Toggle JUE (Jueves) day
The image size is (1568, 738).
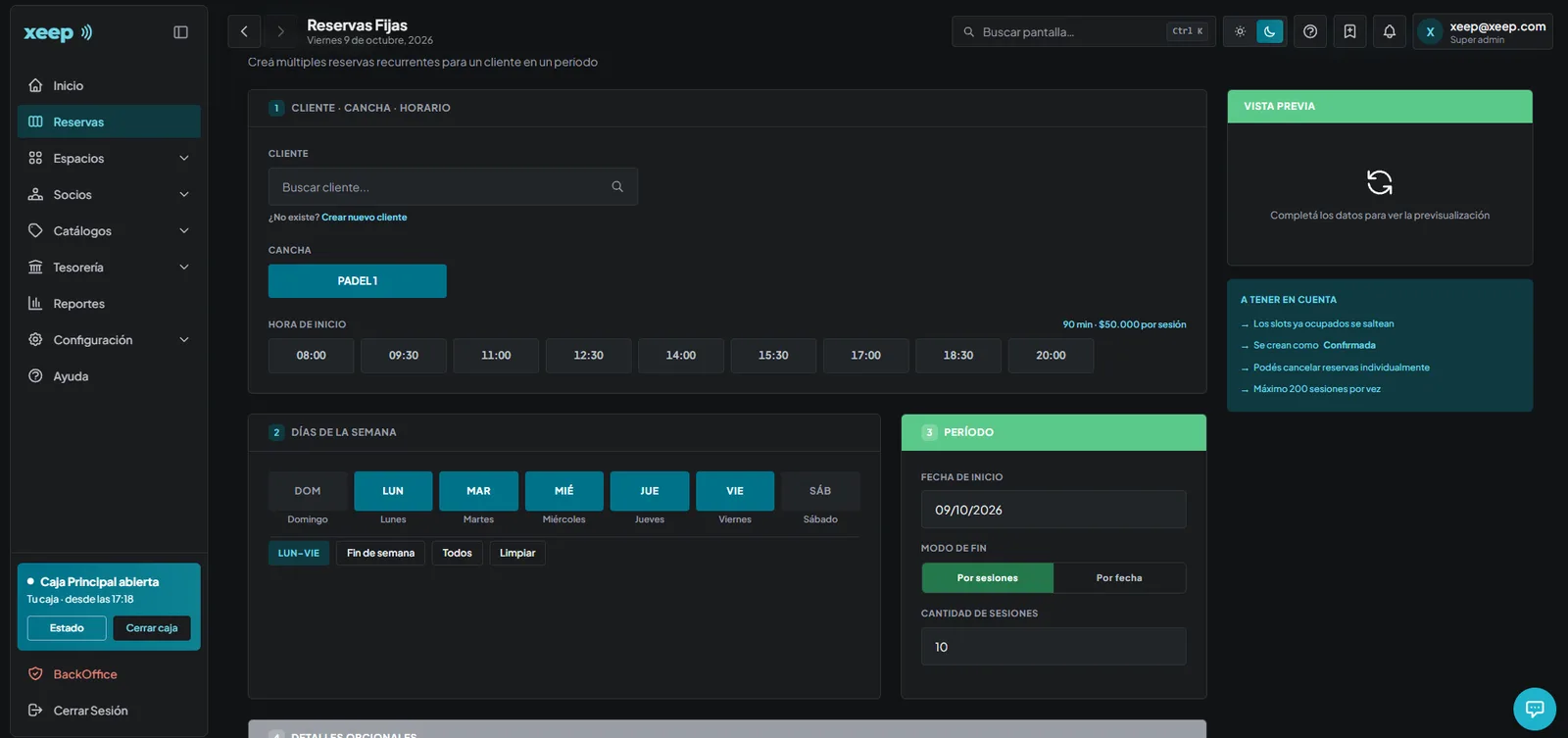pyautogui.click(x=650, y=491)
